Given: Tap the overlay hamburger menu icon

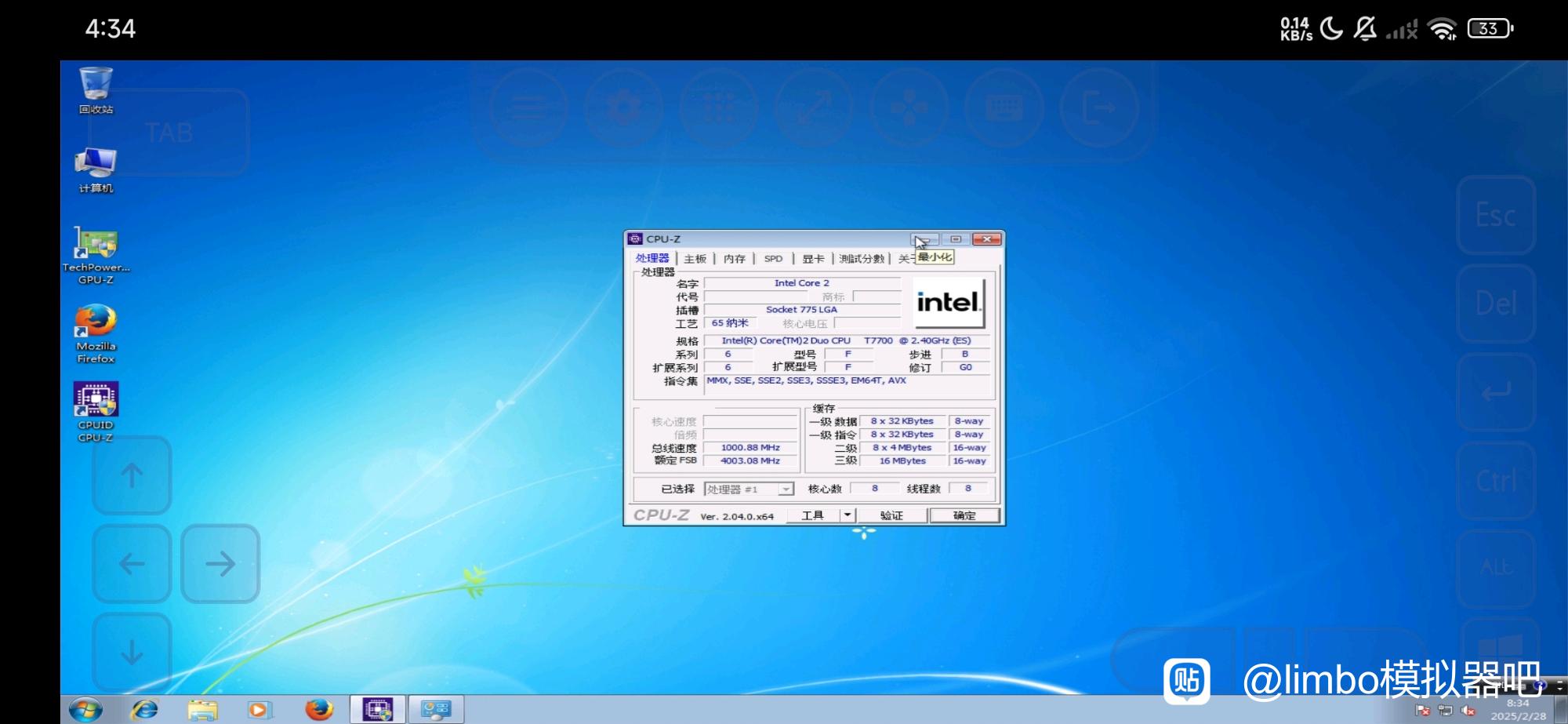Looking at the screenshot, I should click(529, 107).
